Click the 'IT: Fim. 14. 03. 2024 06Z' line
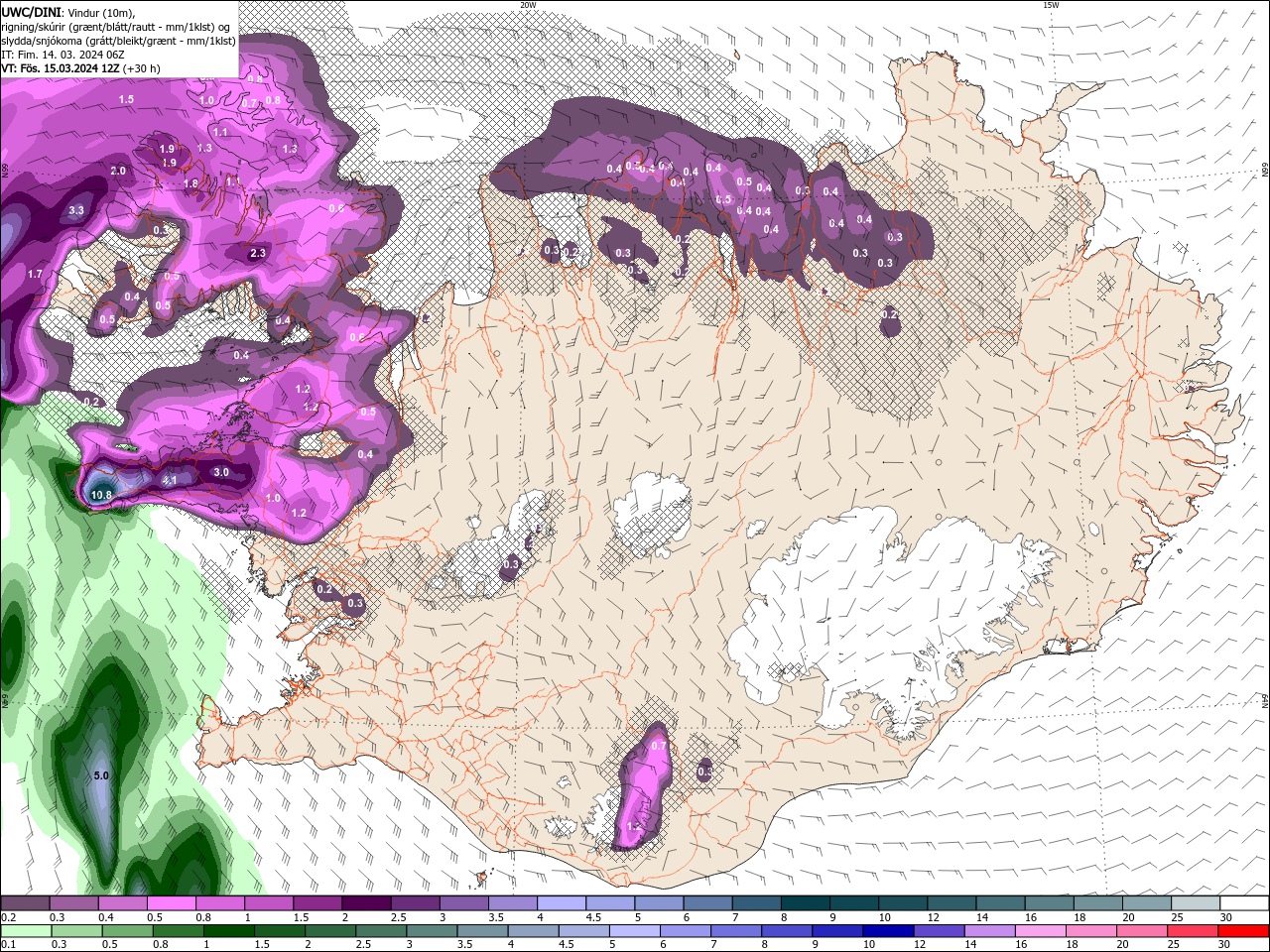The height and width of the screenshot is (952, 1270). [63, 55]
